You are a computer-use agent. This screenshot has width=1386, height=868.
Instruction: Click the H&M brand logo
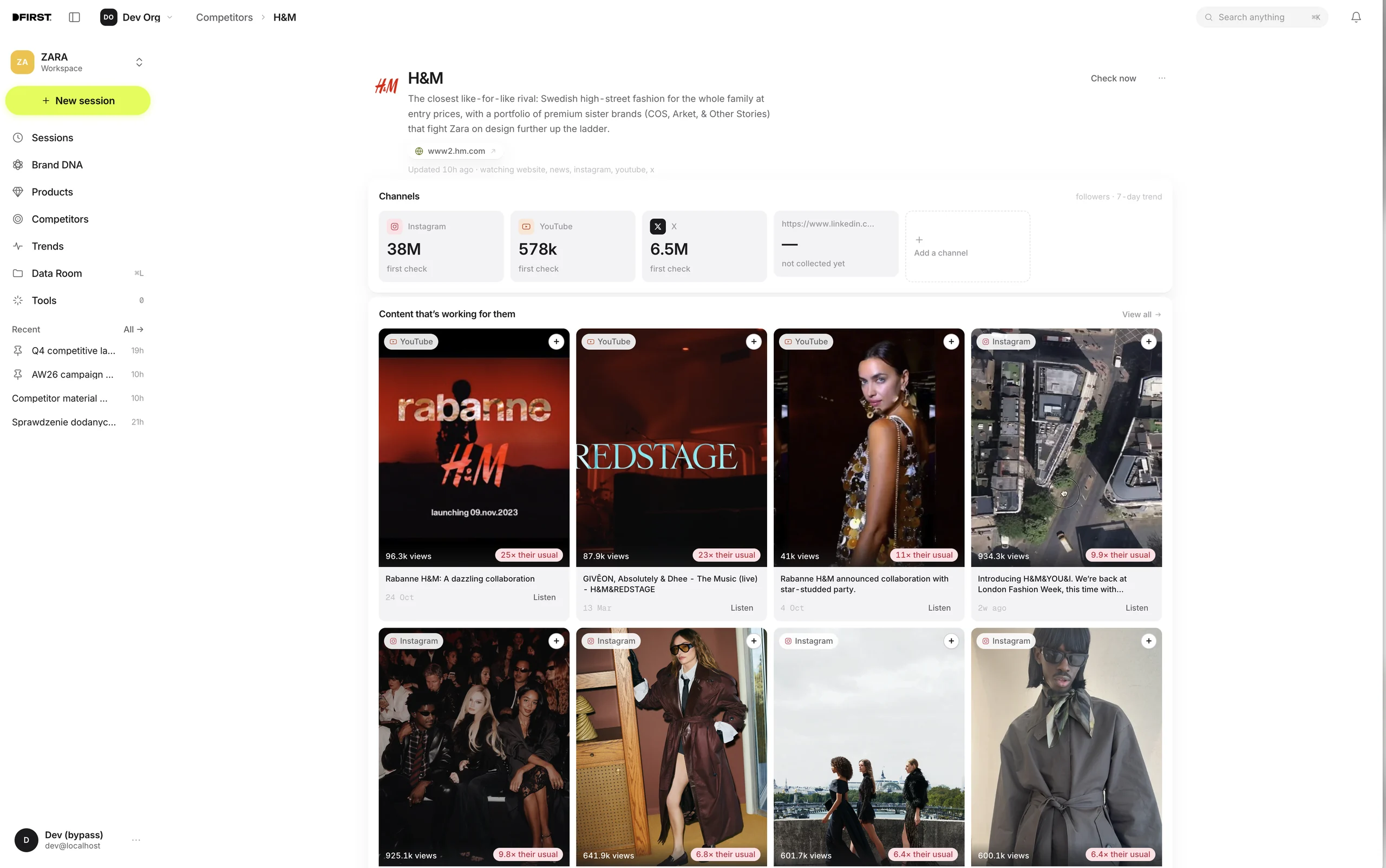[386, 86]
